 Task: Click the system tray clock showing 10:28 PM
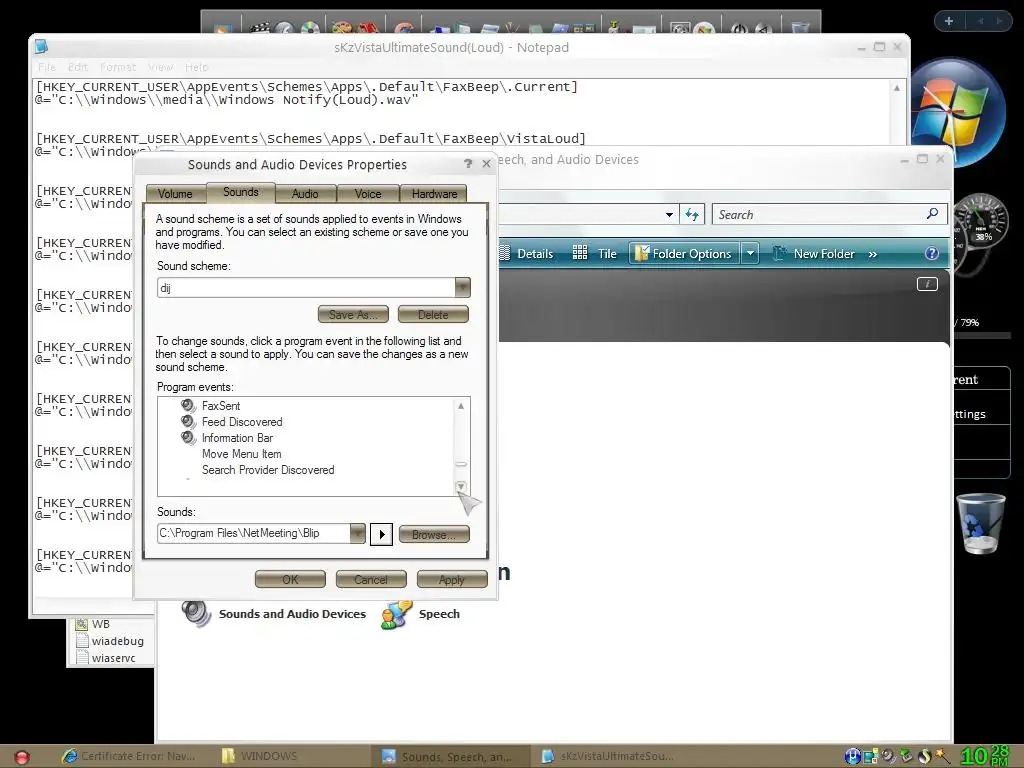pos(985,756)
